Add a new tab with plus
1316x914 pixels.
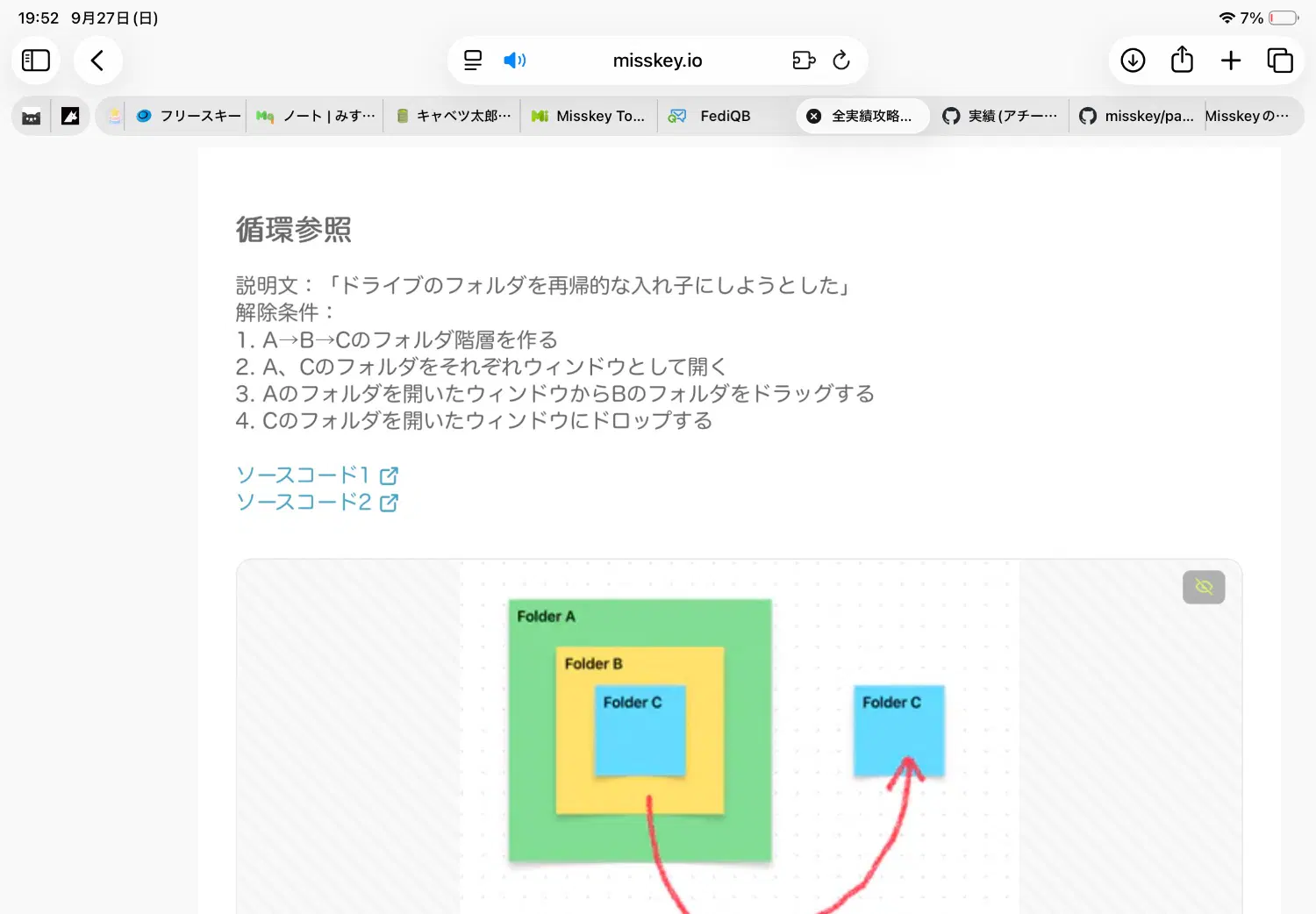[x=1231, y=61]
